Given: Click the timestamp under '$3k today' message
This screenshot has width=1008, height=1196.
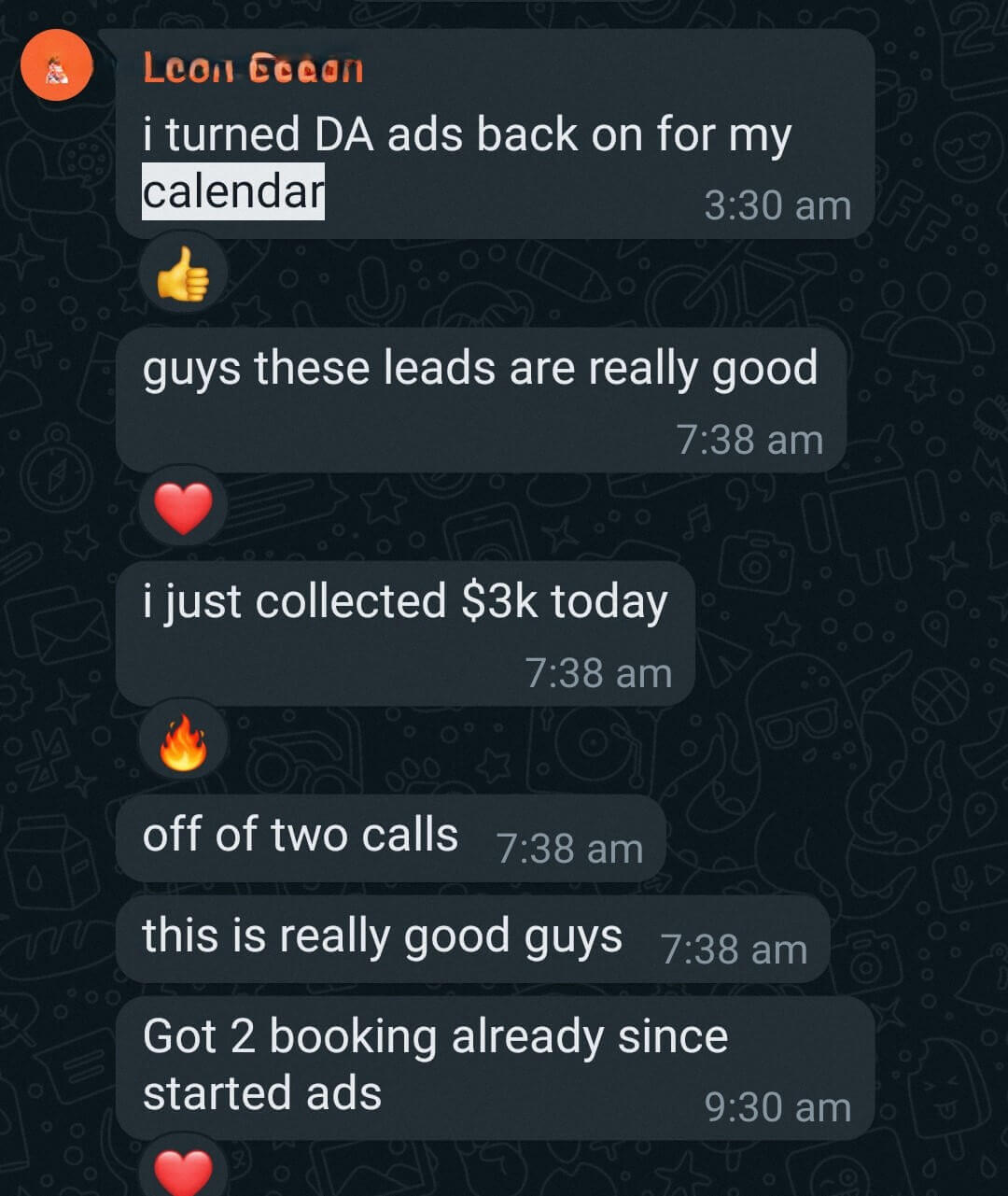Looking at the screenshot, I should [x=598, y=673].
